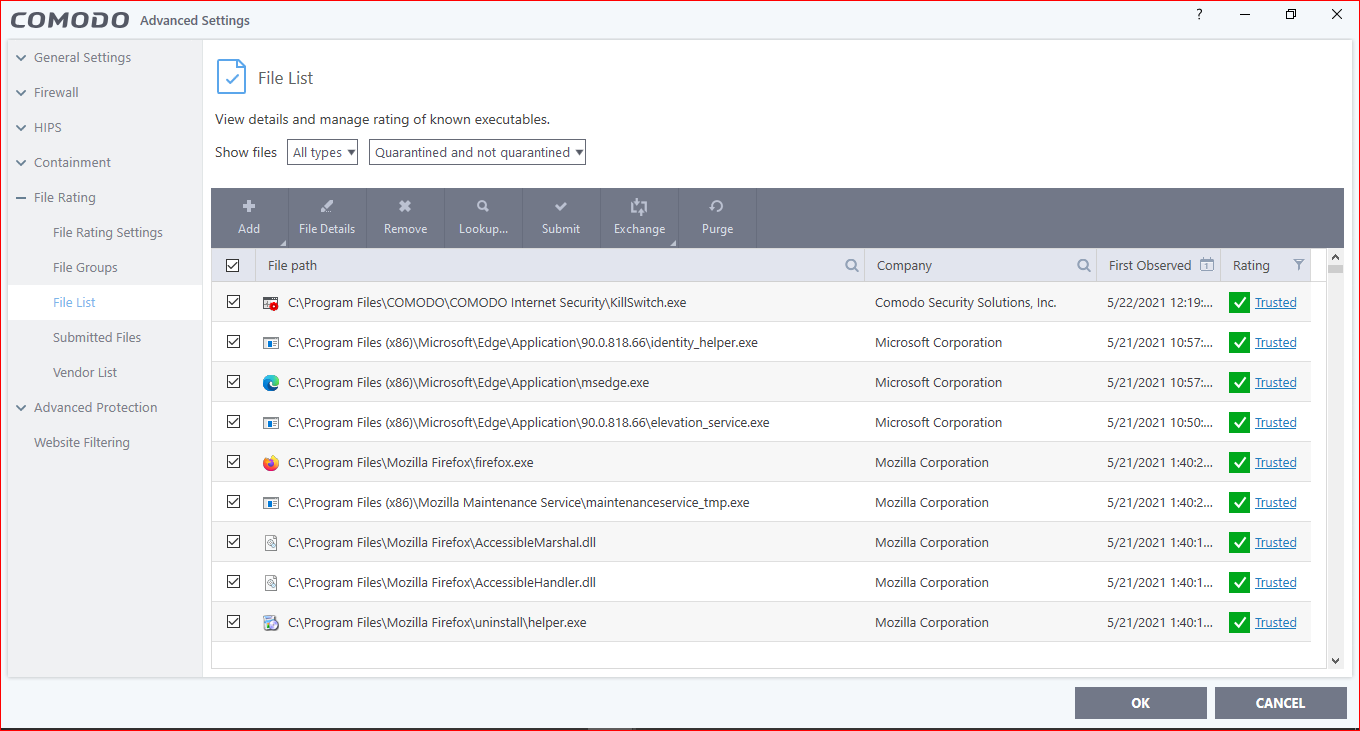The image size is (1360, 731).
Task: Sort by the First Observed column header
Action: click(1150, 265)
